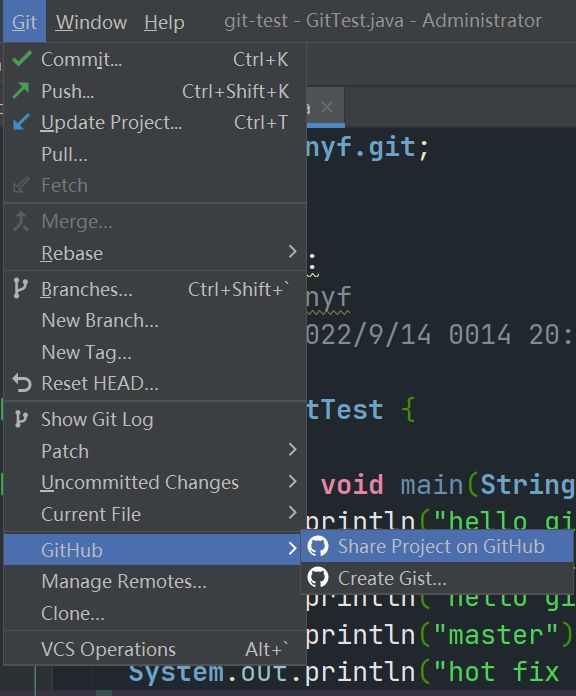Image resolution: width=576 pixels, height=696 pixels.
Task: Click the GitHub logo beside Create Gist
Action: tap(318, 577)
